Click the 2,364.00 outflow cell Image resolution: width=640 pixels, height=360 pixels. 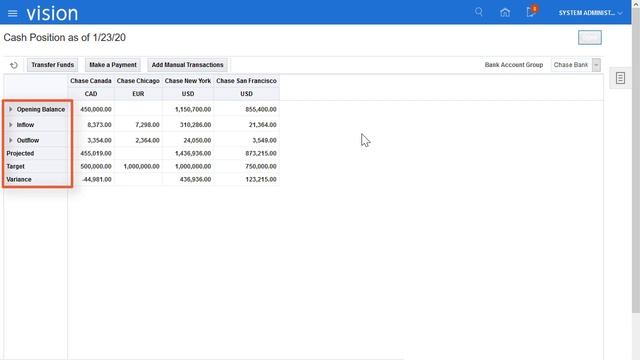(138, 140)
